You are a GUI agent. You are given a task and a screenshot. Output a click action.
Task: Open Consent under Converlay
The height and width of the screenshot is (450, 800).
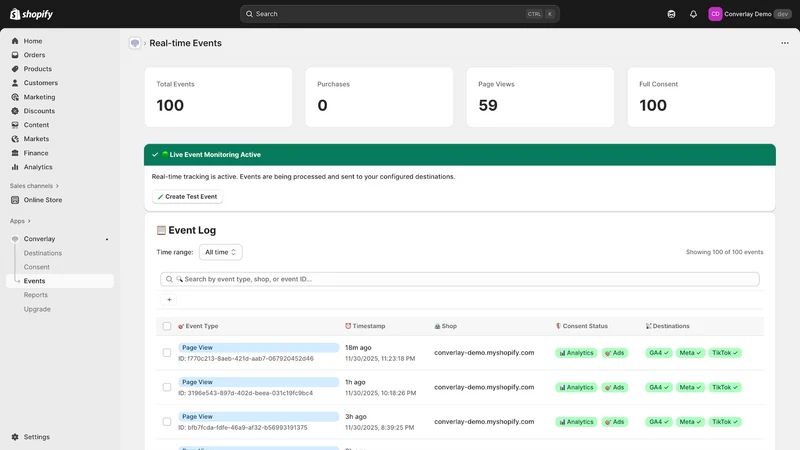click(x=36, y=267)
